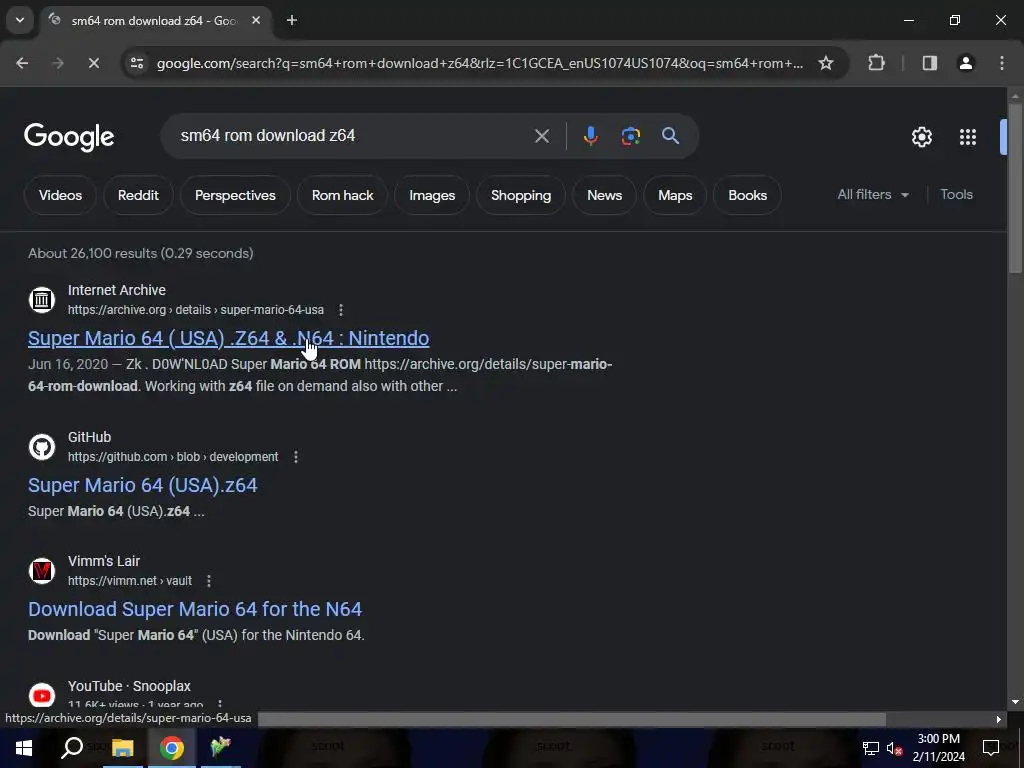Go back to the previous page
The image size is (1024, 768).
tap(22, 63)
